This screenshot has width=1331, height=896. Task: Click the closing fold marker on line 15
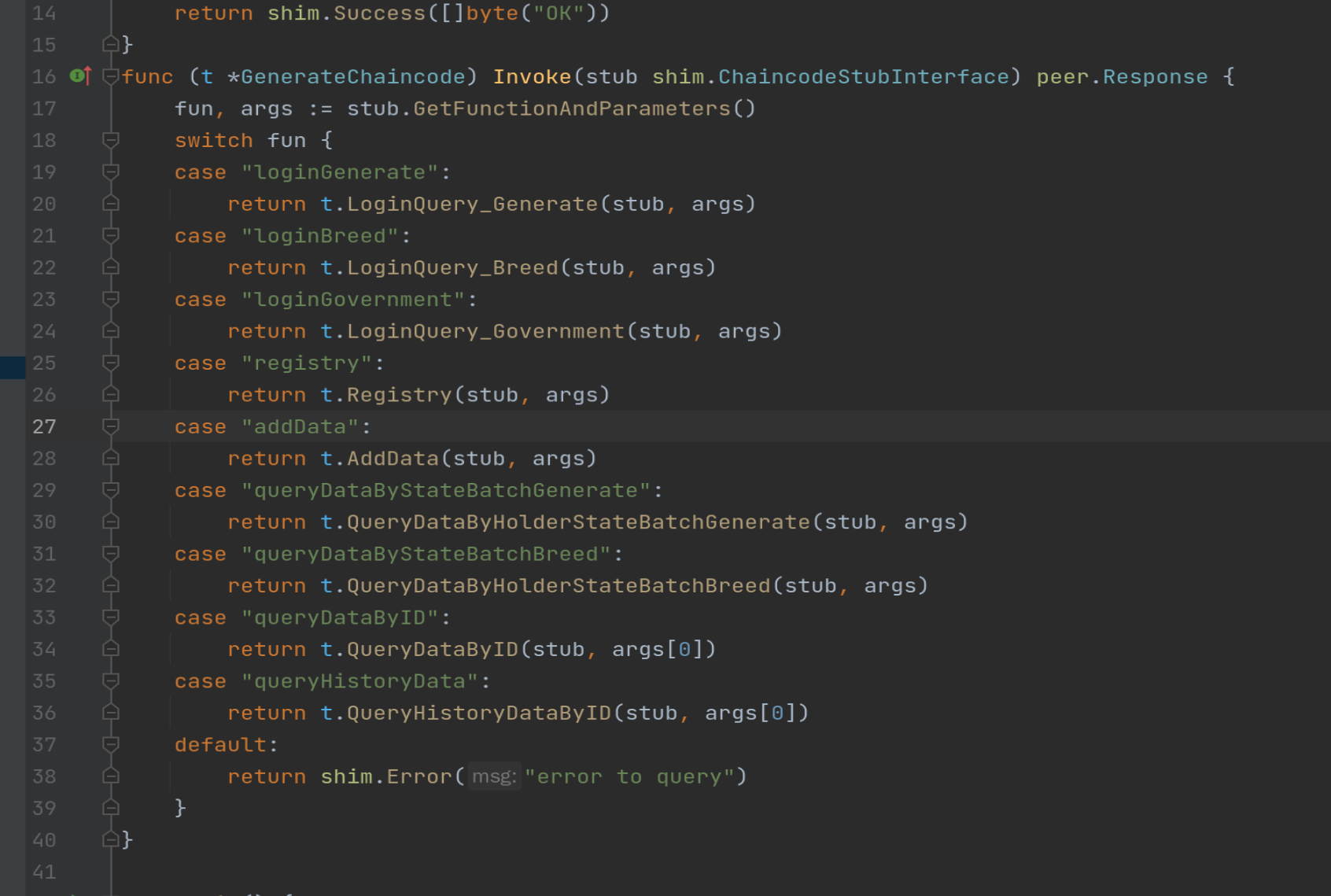point(111,45)
